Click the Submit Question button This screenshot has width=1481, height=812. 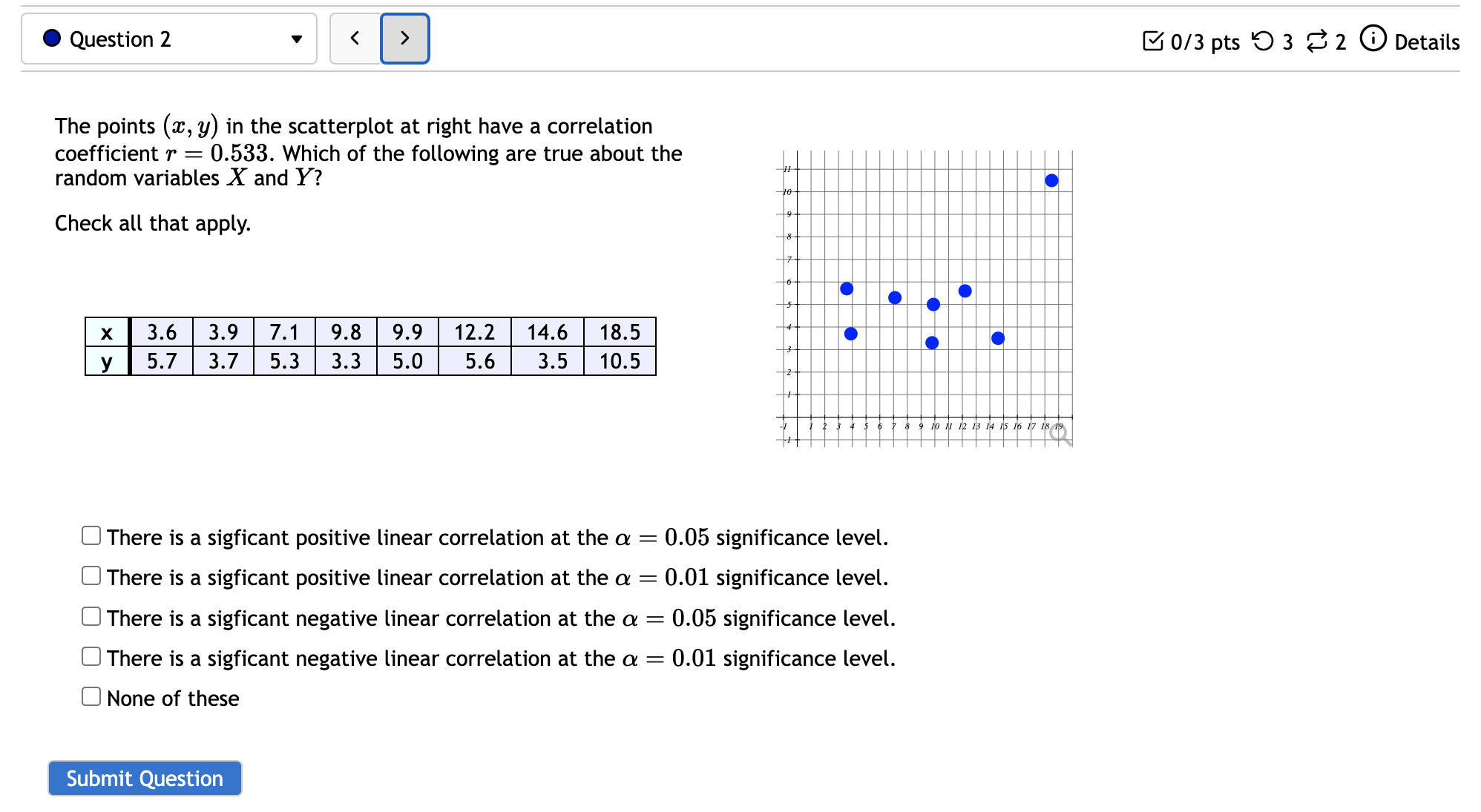[x=144, y=778]
